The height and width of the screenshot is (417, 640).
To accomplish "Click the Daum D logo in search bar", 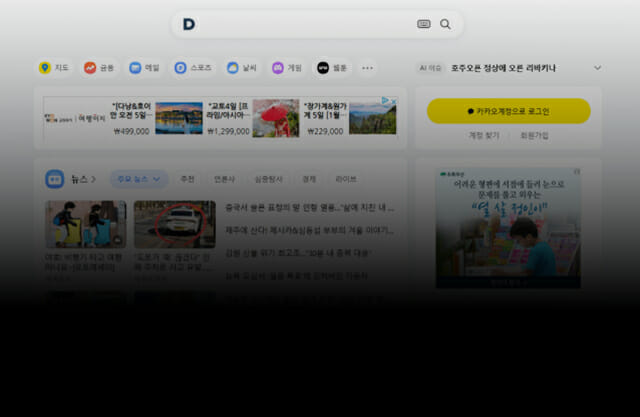I will tap(189, 24).
